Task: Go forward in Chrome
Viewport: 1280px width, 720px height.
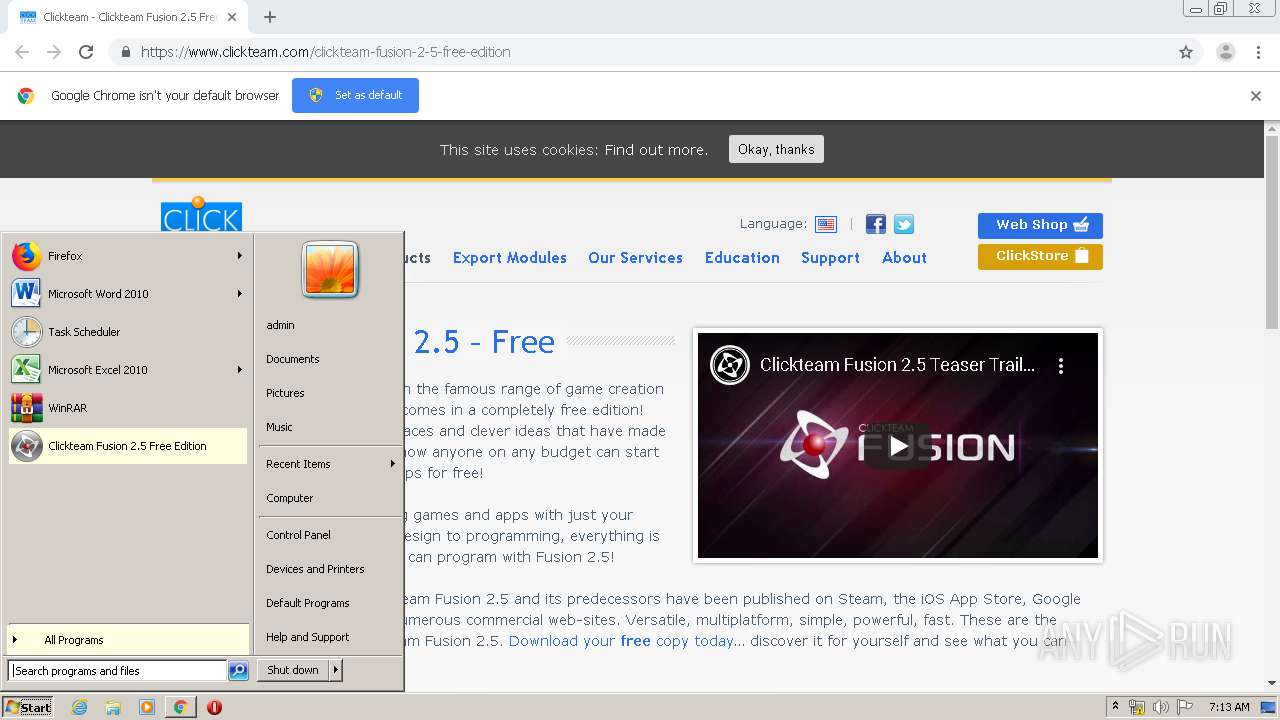Action: (54, 52)
